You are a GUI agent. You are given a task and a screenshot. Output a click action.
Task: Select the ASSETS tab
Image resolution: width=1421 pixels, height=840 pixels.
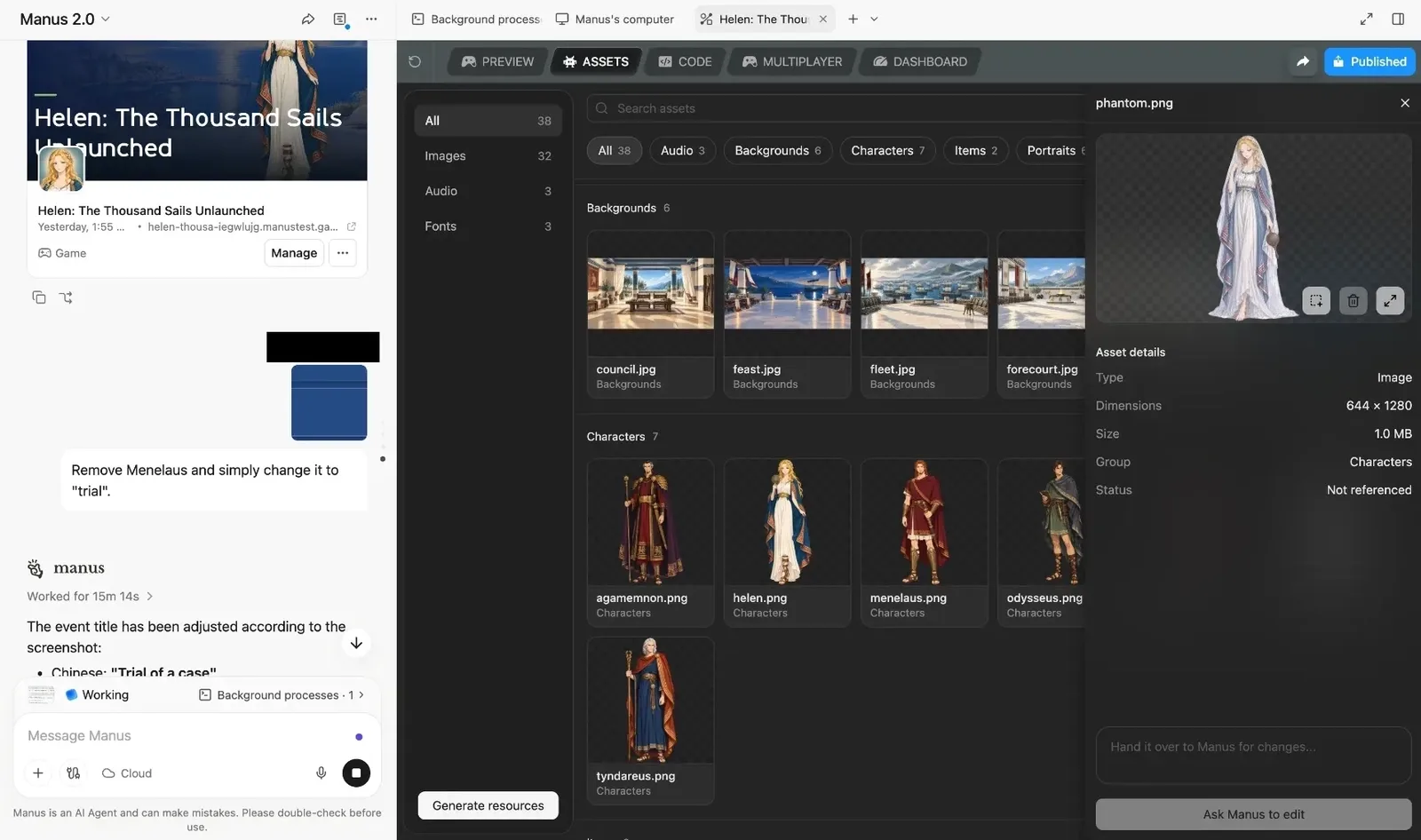596,61
